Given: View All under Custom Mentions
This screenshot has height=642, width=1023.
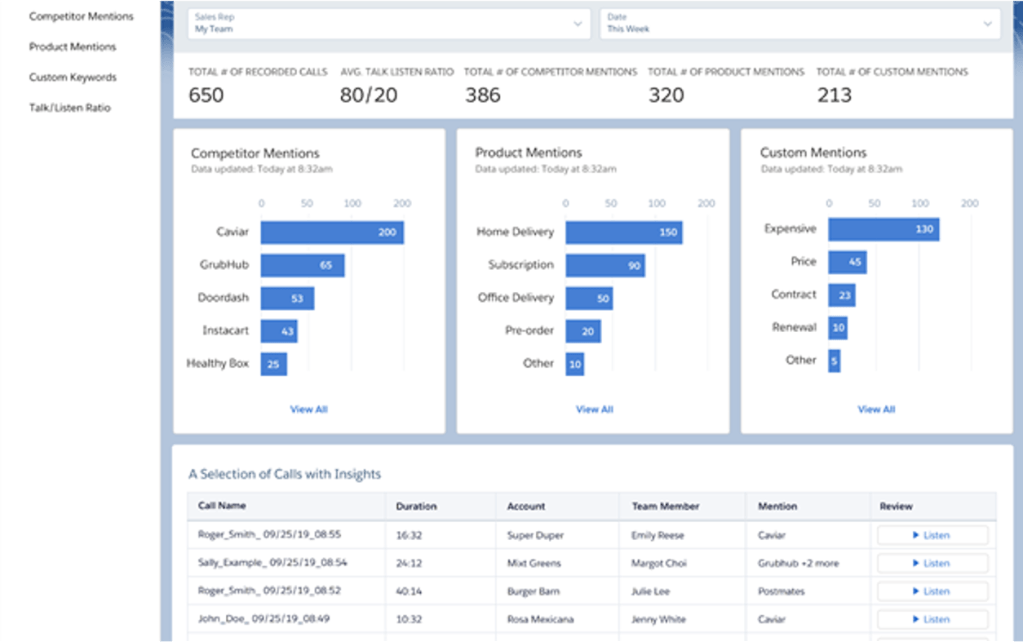Looking at the screenshot, I should click(876, 409).
